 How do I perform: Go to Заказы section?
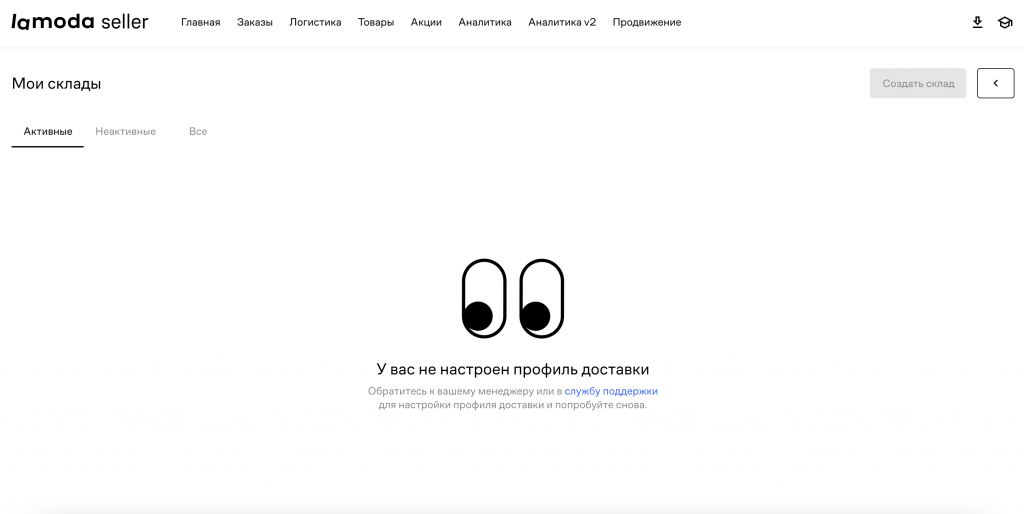point(255,22)
